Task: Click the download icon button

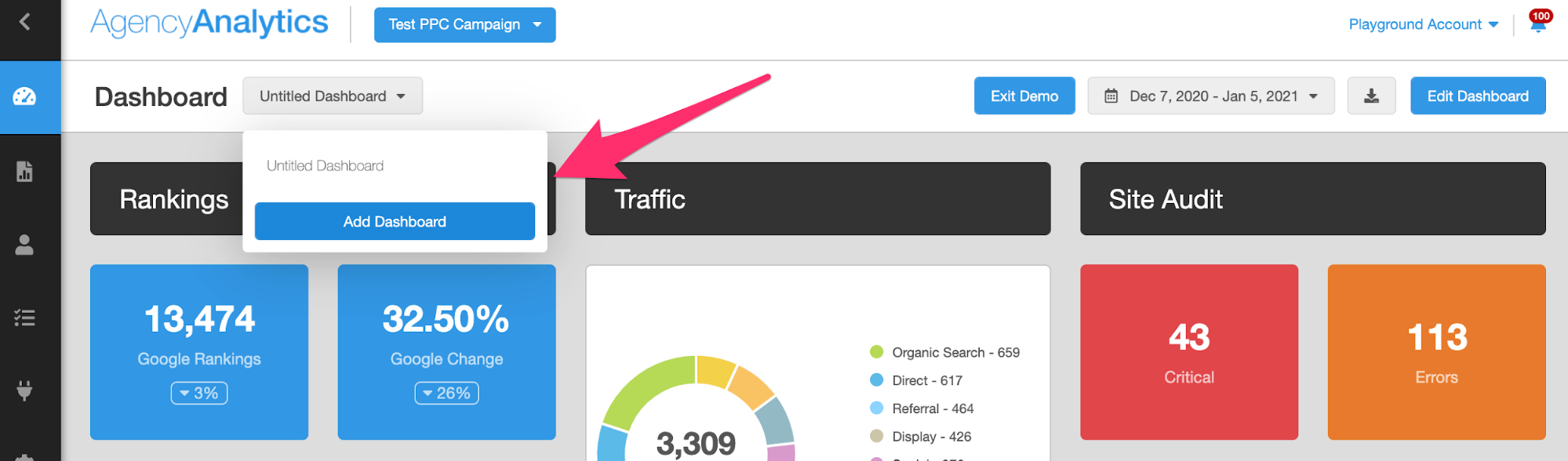Action: tap(1371, 96)
